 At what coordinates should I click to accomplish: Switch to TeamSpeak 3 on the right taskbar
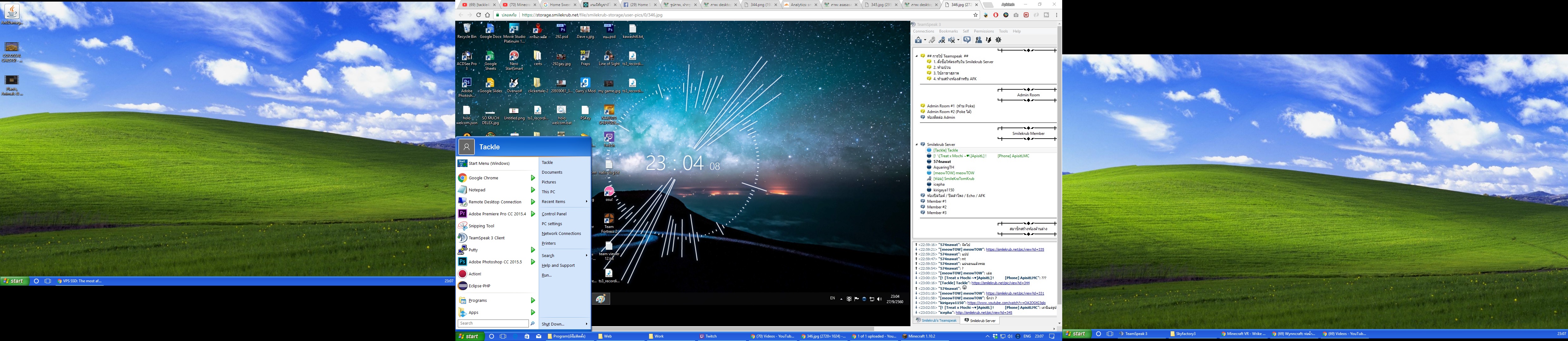pos(1142,334)
